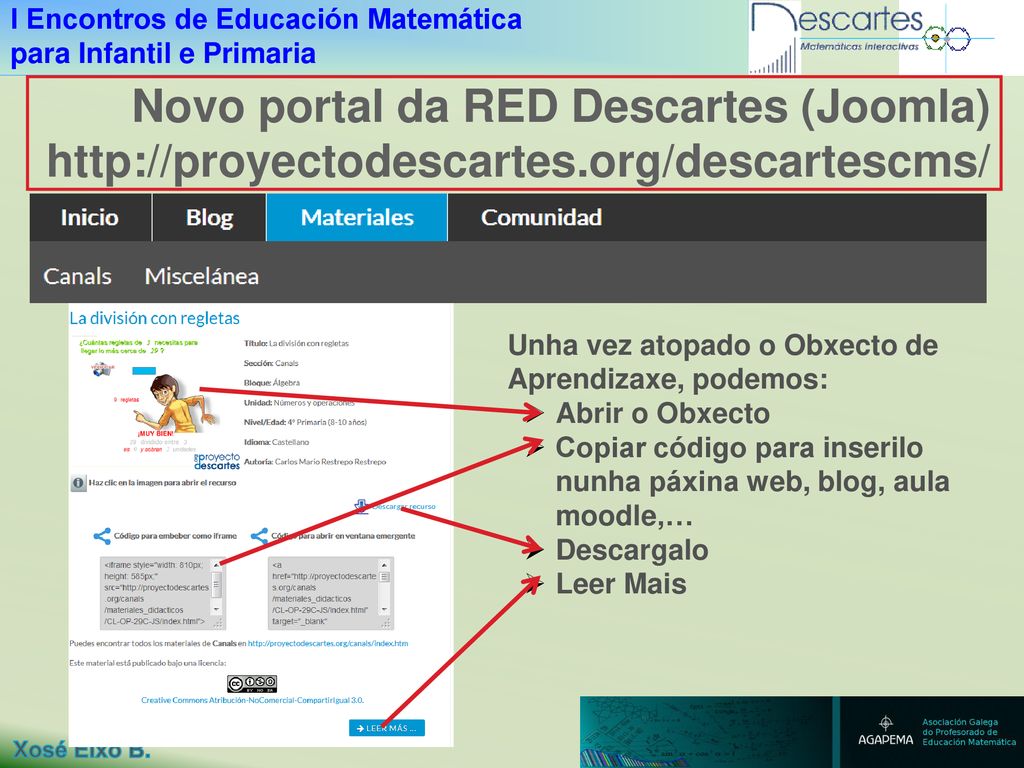This screenshot has height=768, width=1024.
Task: Click the regletas resource preview image
Action: click(155, 403)
